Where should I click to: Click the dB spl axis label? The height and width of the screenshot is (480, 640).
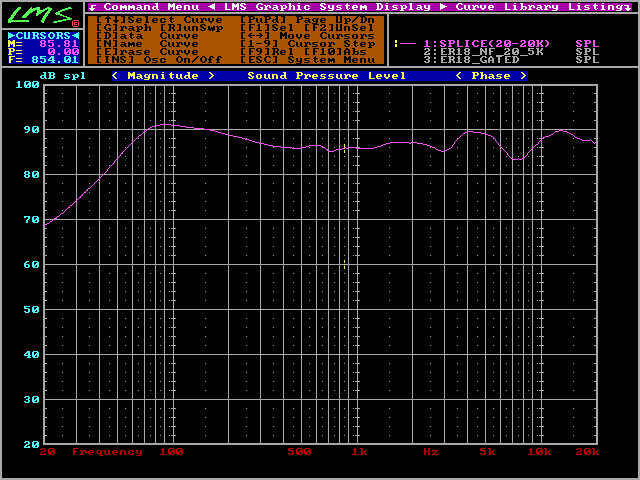[63, 76]
